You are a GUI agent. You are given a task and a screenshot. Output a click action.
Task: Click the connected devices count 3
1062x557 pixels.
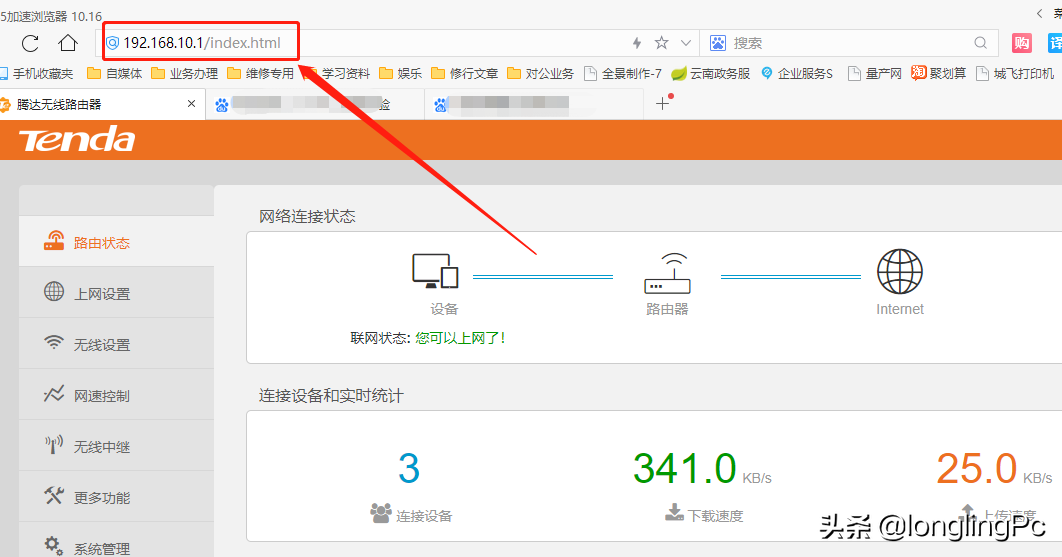click(409, 468)
